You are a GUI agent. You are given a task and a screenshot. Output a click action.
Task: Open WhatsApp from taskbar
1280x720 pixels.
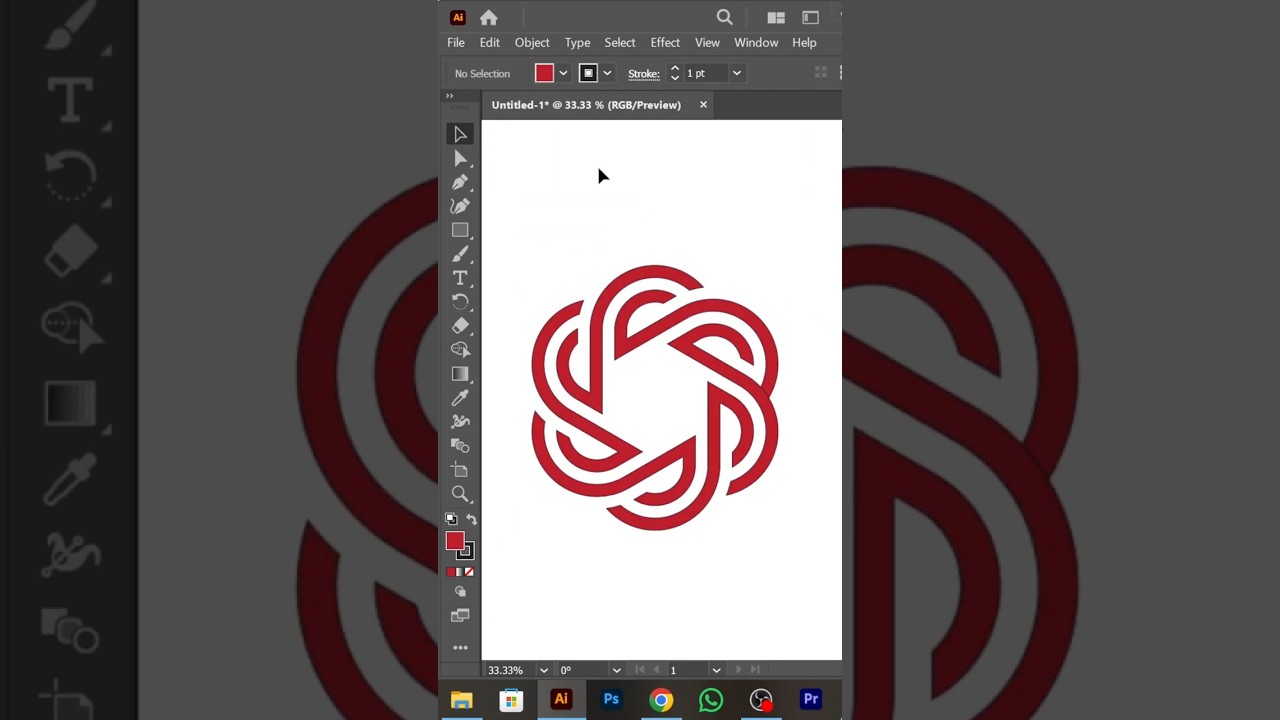coord(711,700)
